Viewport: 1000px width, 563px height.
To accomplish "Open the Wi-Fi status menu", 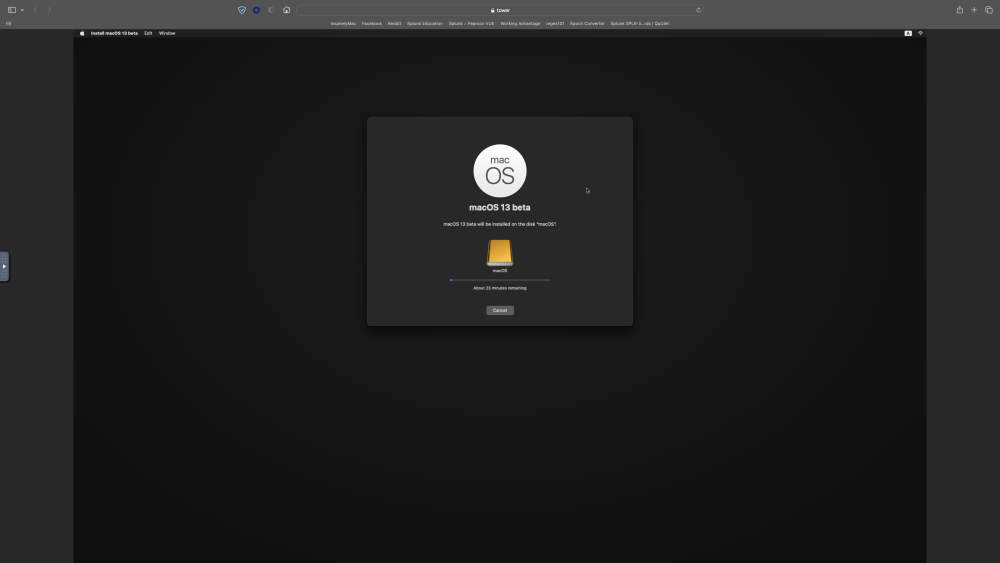I will [920, 33].
